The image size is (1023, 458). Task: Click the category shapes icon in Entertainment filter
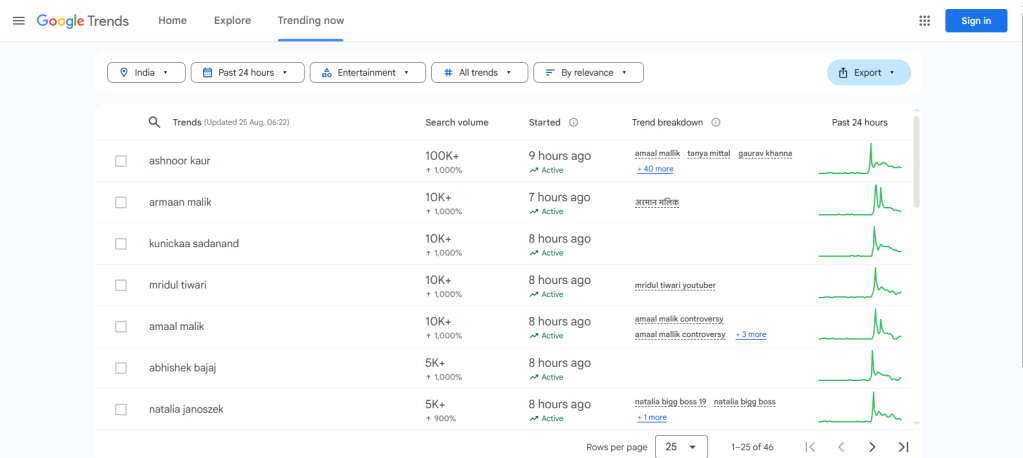pyautogui.click(x=327, y=72)
